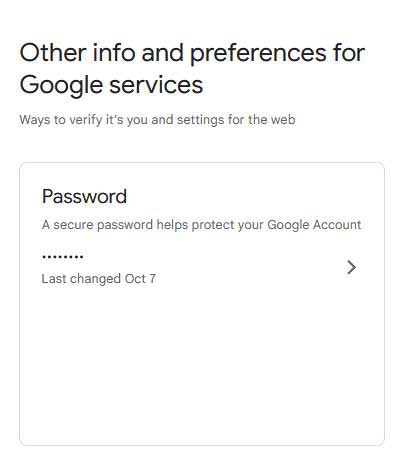The height and width of the screenshot is (463, 393).
Task: Click the word 'Google Account' in password description
Action: coord(314,225)
